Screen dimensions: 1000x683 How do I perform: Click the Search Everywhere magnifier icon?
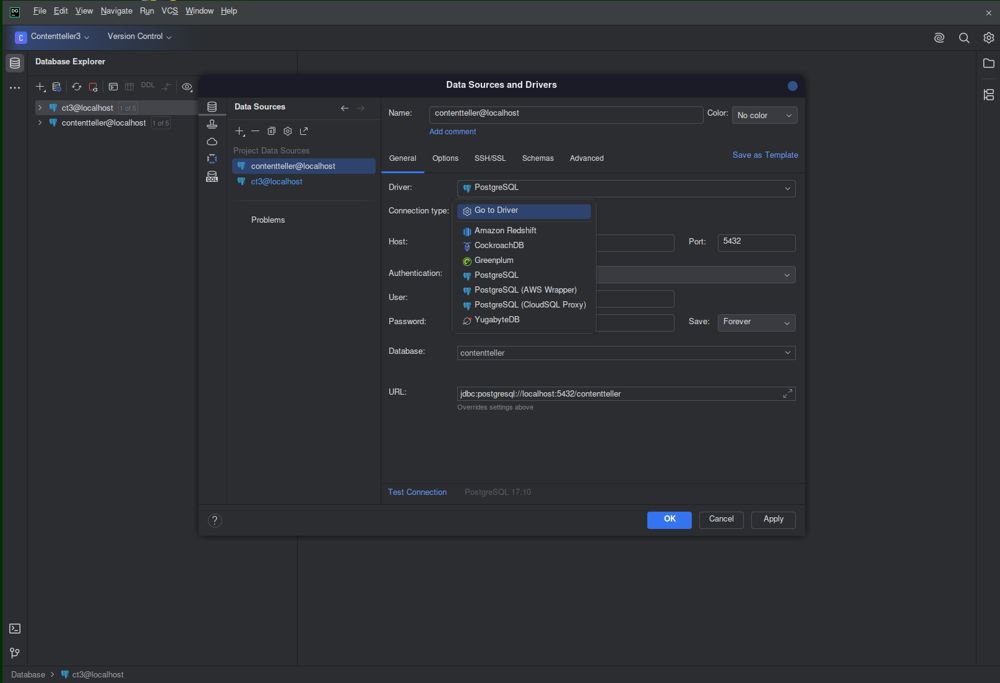[964, 38]
